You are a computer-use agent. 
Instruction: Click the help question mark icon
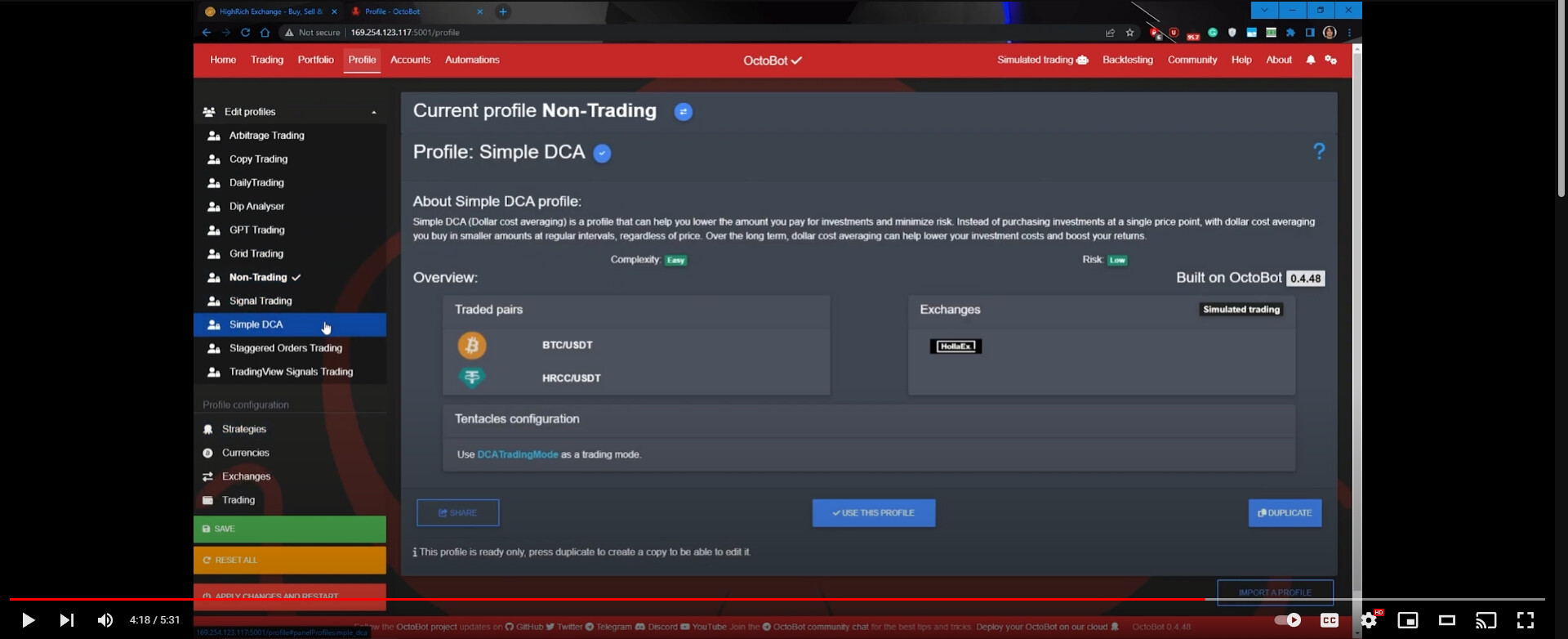pos(1318,151)
